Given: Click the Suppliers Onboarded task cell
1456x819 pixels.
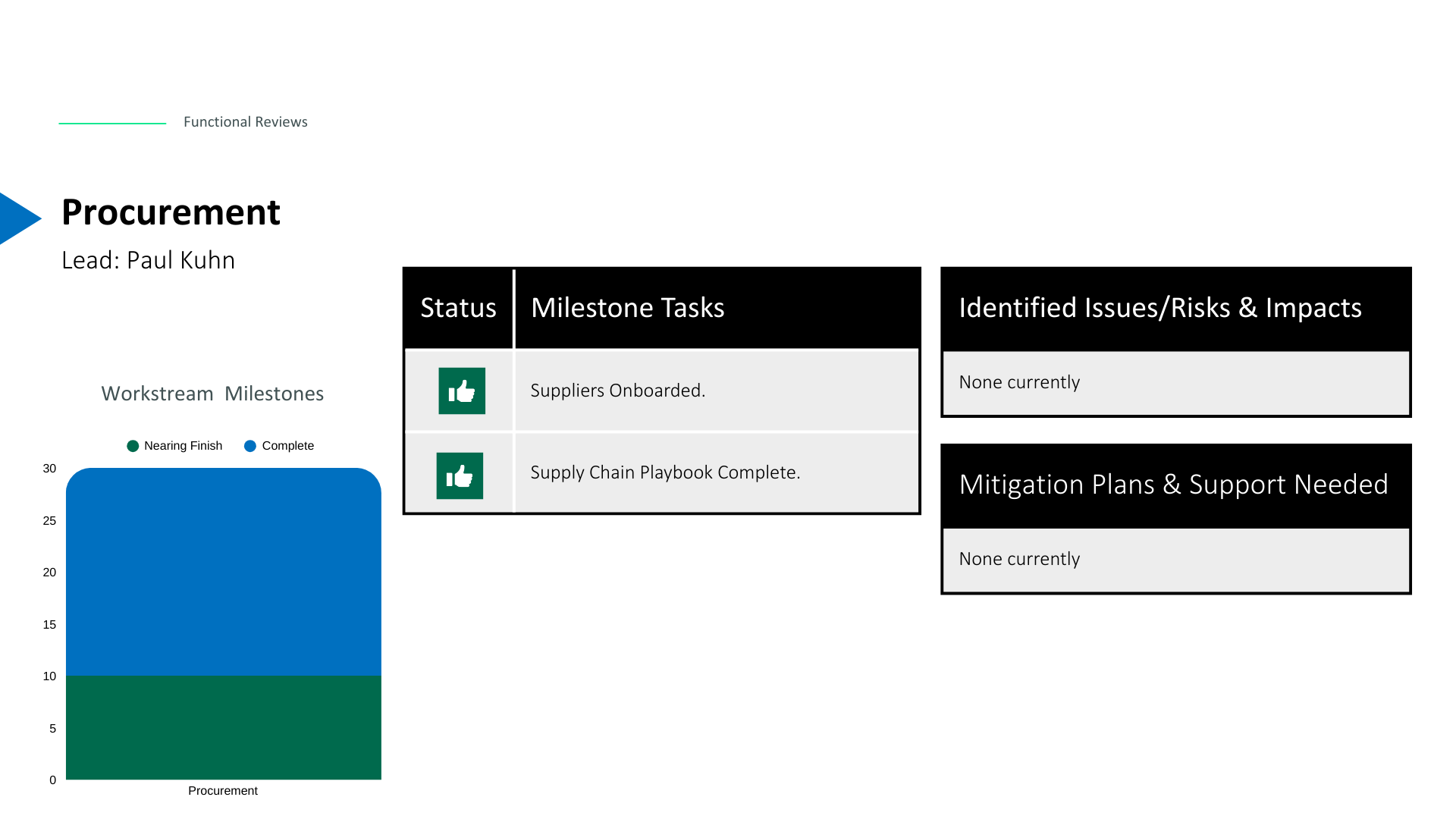Looking at the screenshot, I should point(617,391).
